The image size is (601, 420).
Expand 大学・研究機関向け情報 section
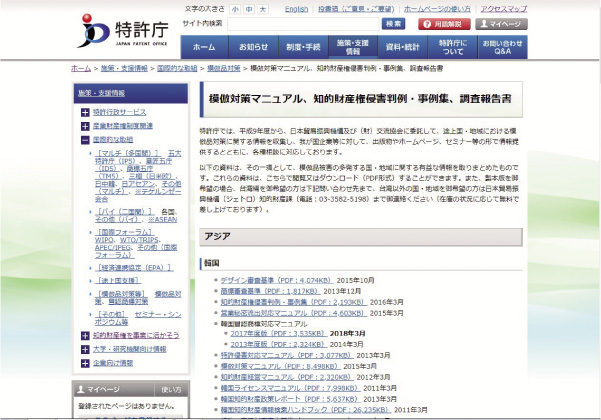(85, 349)
